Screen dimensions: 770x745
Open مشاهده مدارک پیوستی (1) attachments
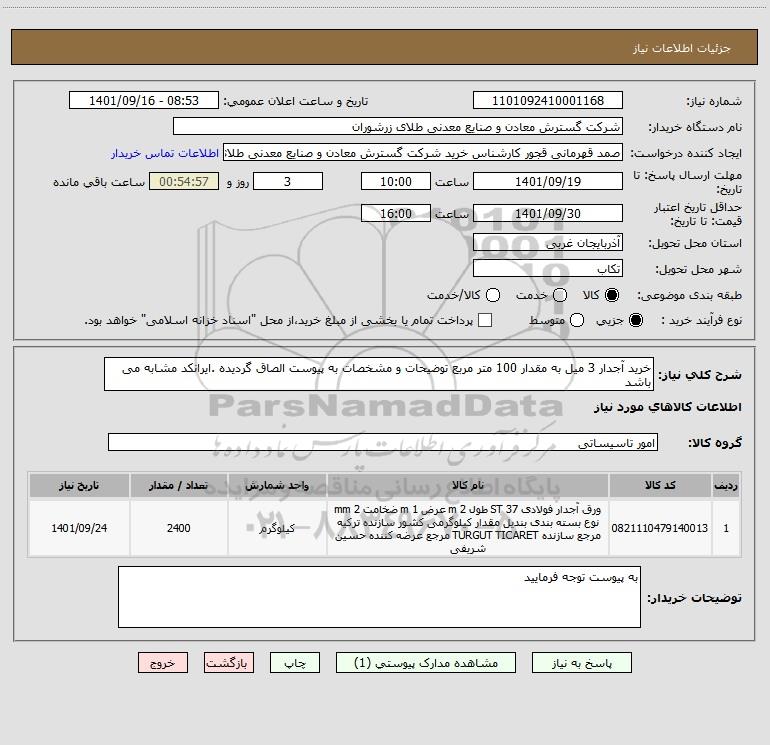point(426,663)
